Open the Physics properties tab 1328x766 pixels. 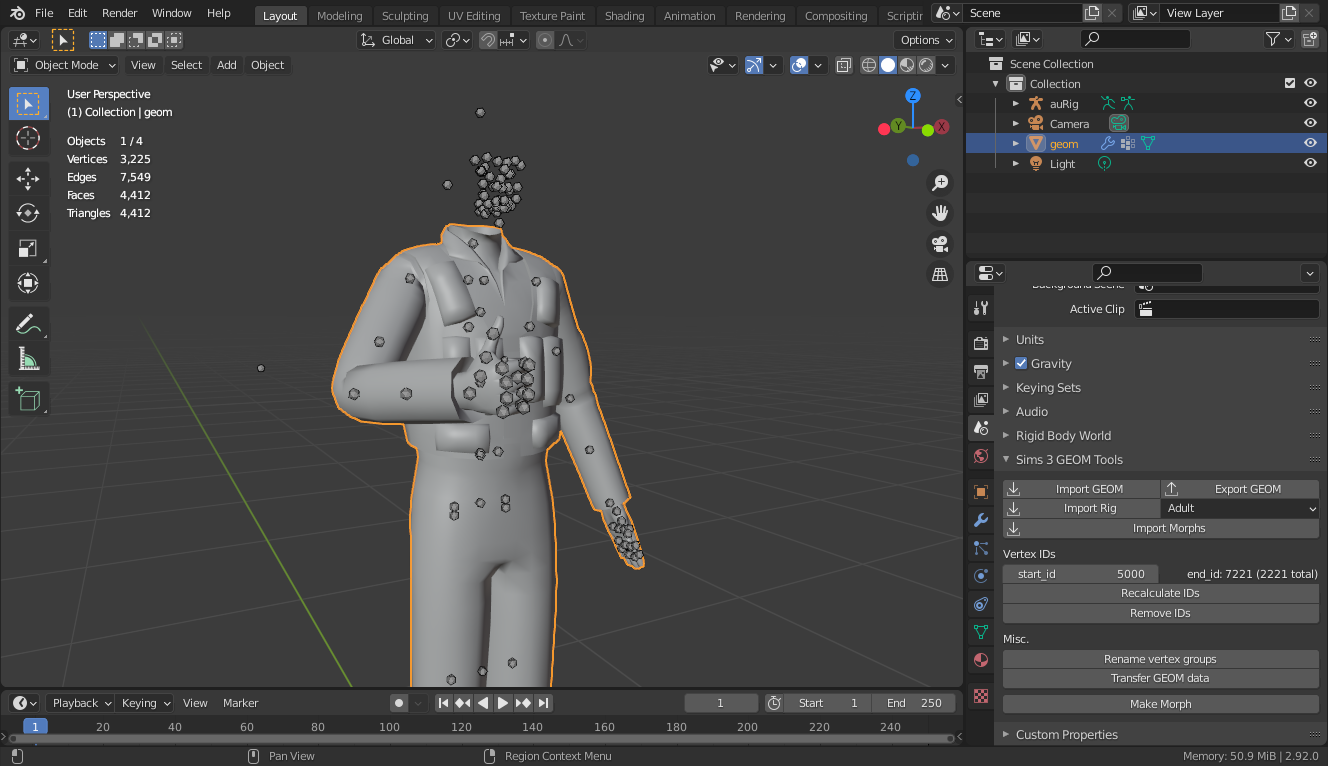point(981,576)
